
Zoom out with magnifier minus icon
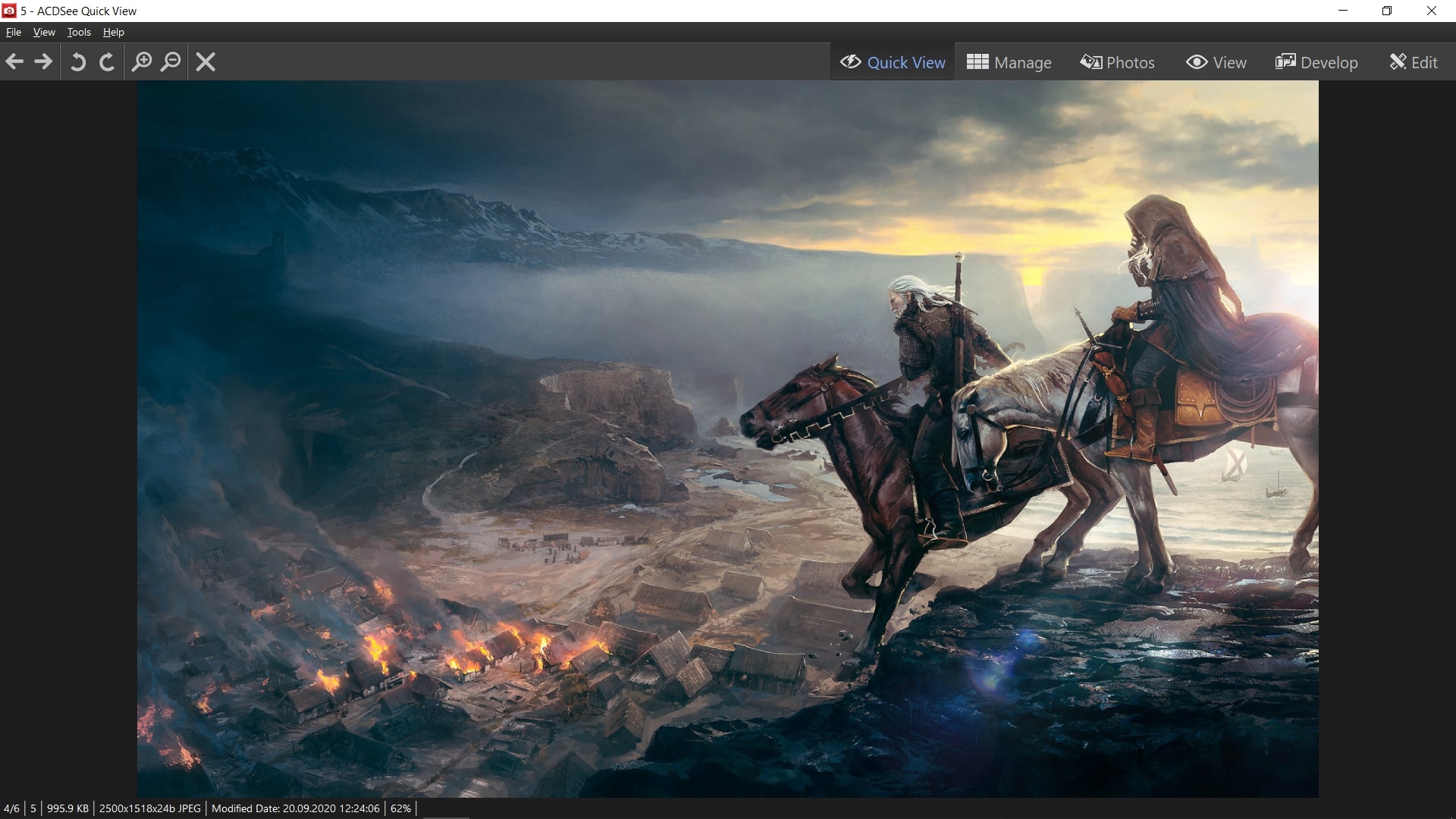tap(171, 61)
